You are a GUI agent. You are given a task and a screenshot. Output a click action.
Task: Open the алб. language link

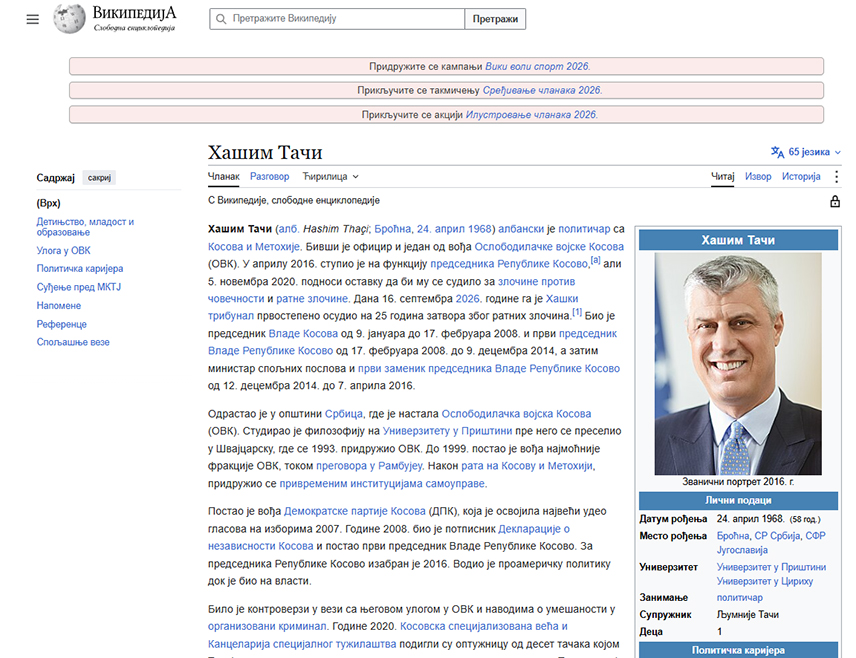(288, 229)
